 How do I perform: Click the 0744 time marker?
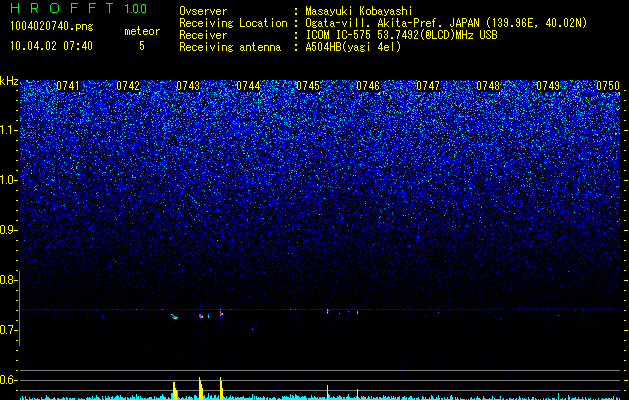[248, 86]
